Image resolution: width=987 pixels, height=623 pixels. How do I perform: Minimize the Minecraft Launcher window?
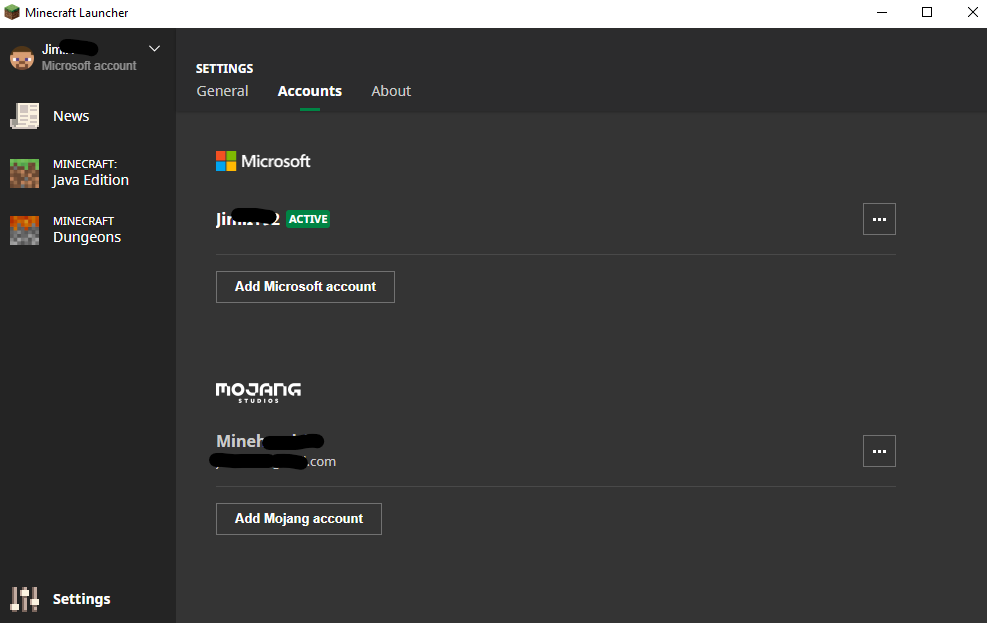pyautogui.click(x=882, y=13)
